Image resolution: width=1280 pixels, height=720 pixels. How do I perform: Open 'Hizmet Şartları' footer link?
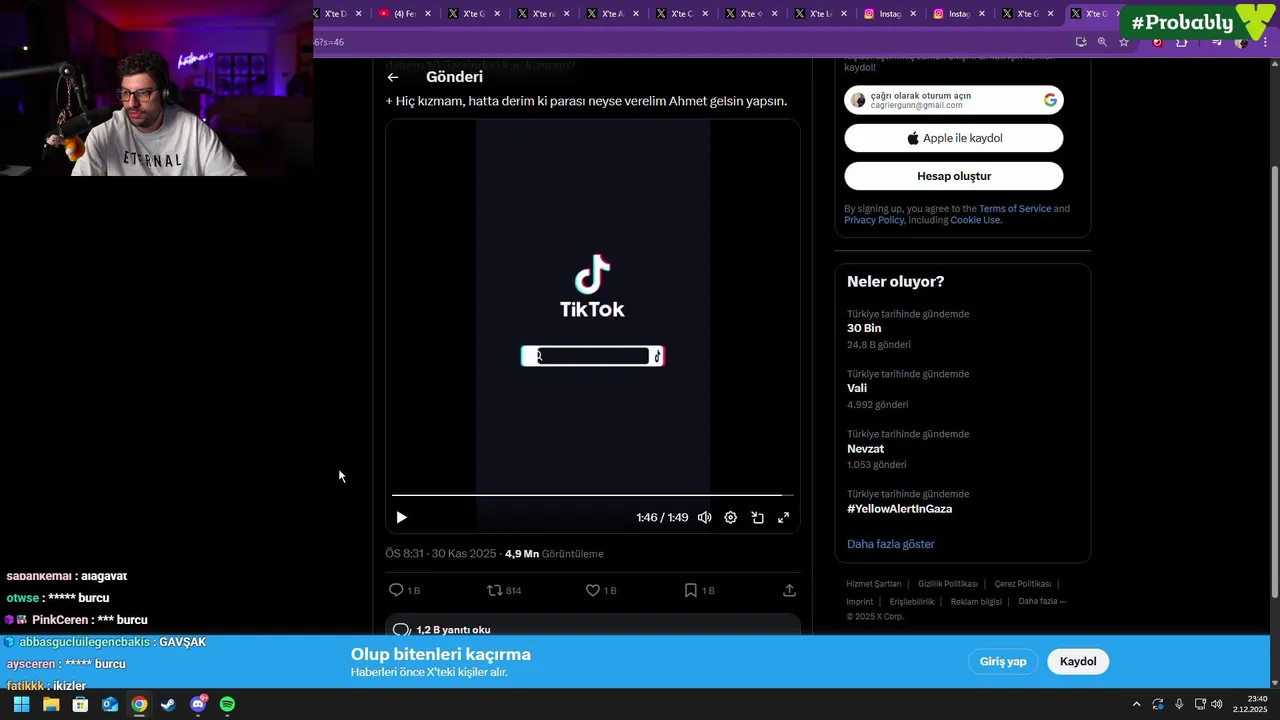874,584
